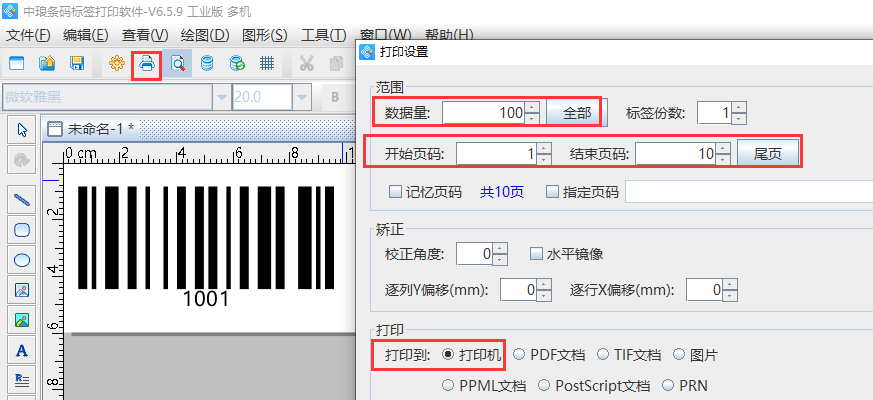Increase 开始页码 with the up arrow
The width and height of the screenshot is (873, 400).
[x=544, y=149]
